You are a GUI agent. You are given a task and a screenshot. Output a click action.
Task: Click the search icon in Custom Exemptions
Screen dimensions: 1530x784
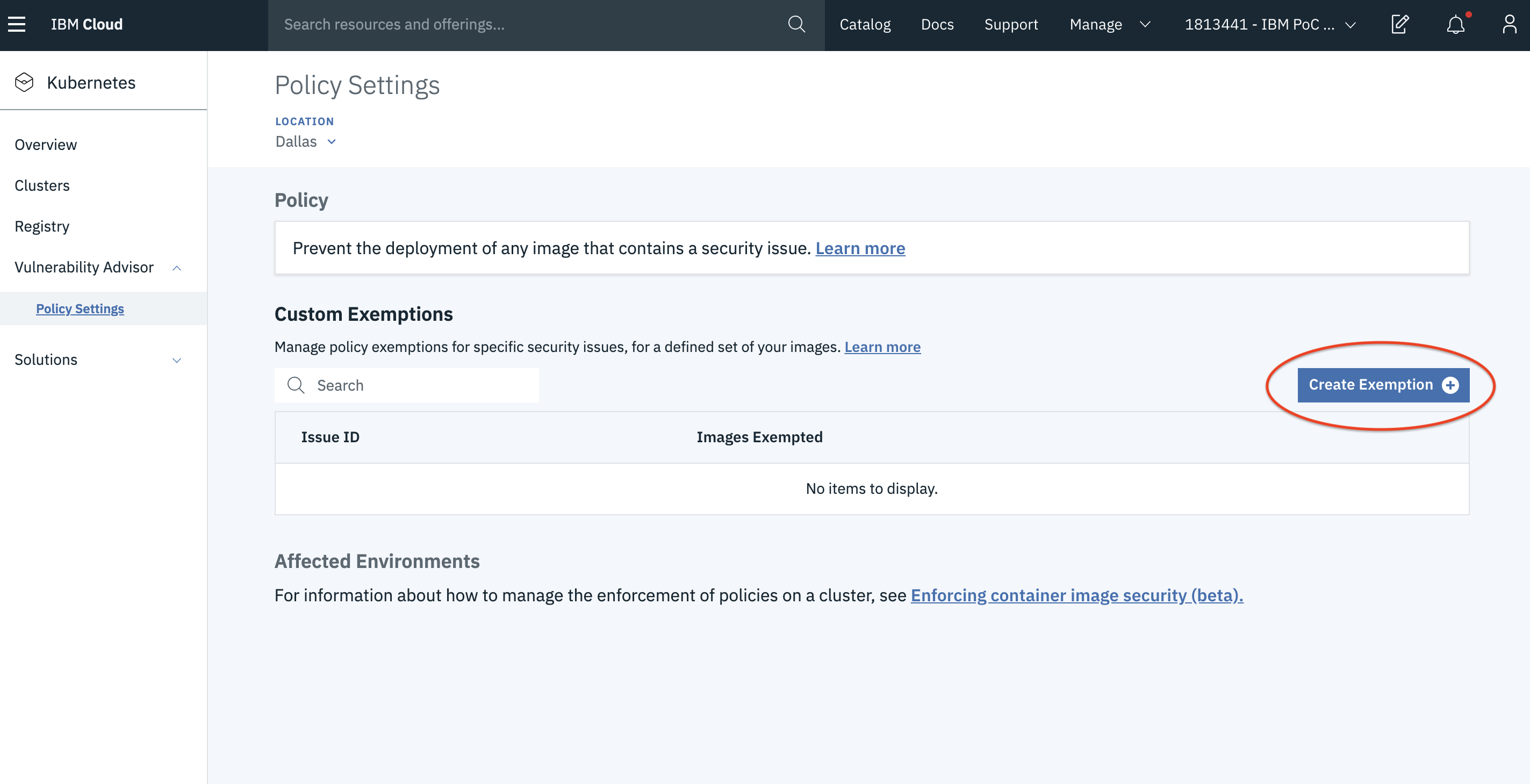pos(296,385)
